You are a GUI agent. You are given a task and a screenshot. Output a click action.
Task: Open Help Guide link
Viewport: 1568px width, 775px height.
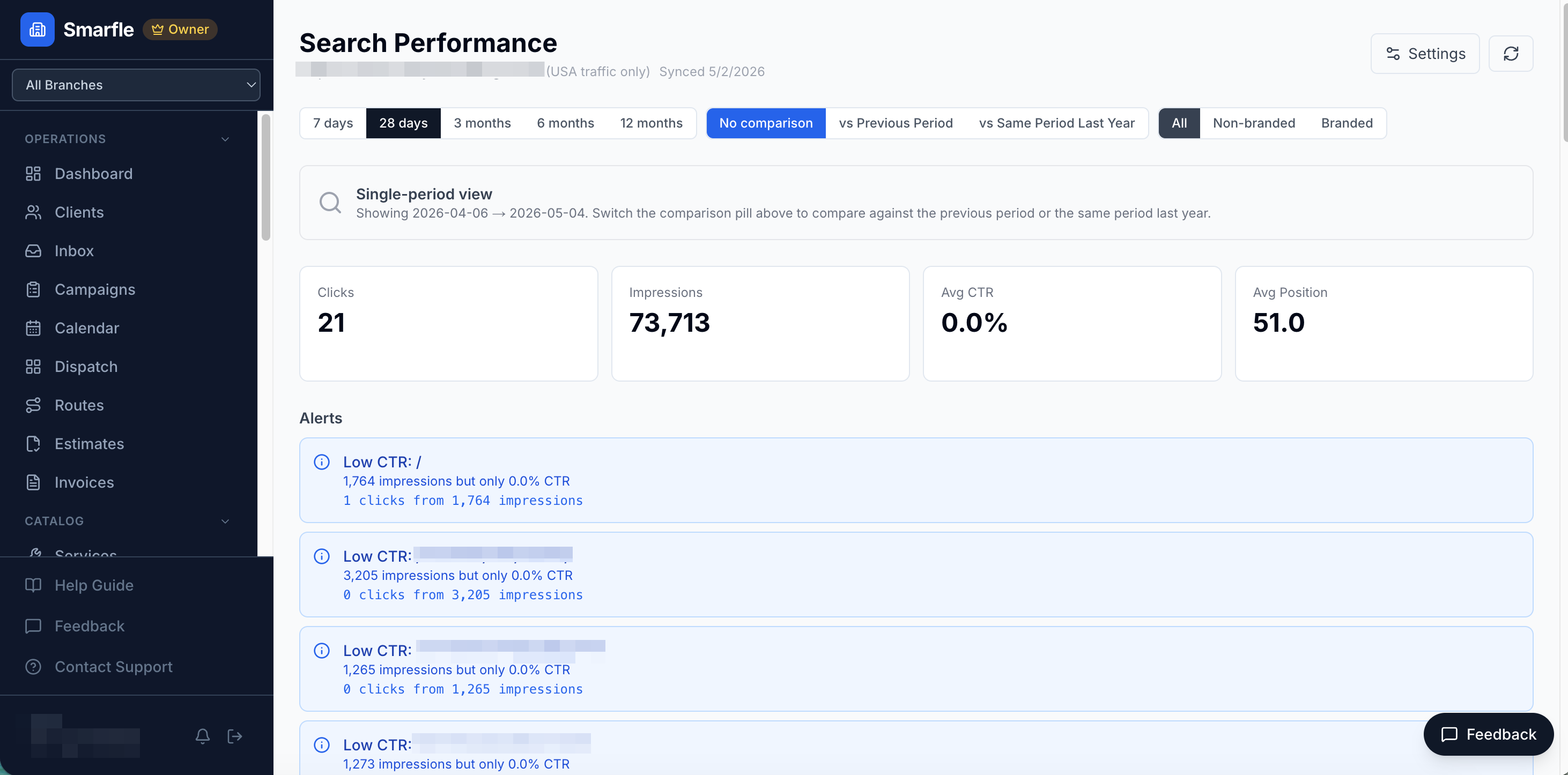[x=94, y=585]
